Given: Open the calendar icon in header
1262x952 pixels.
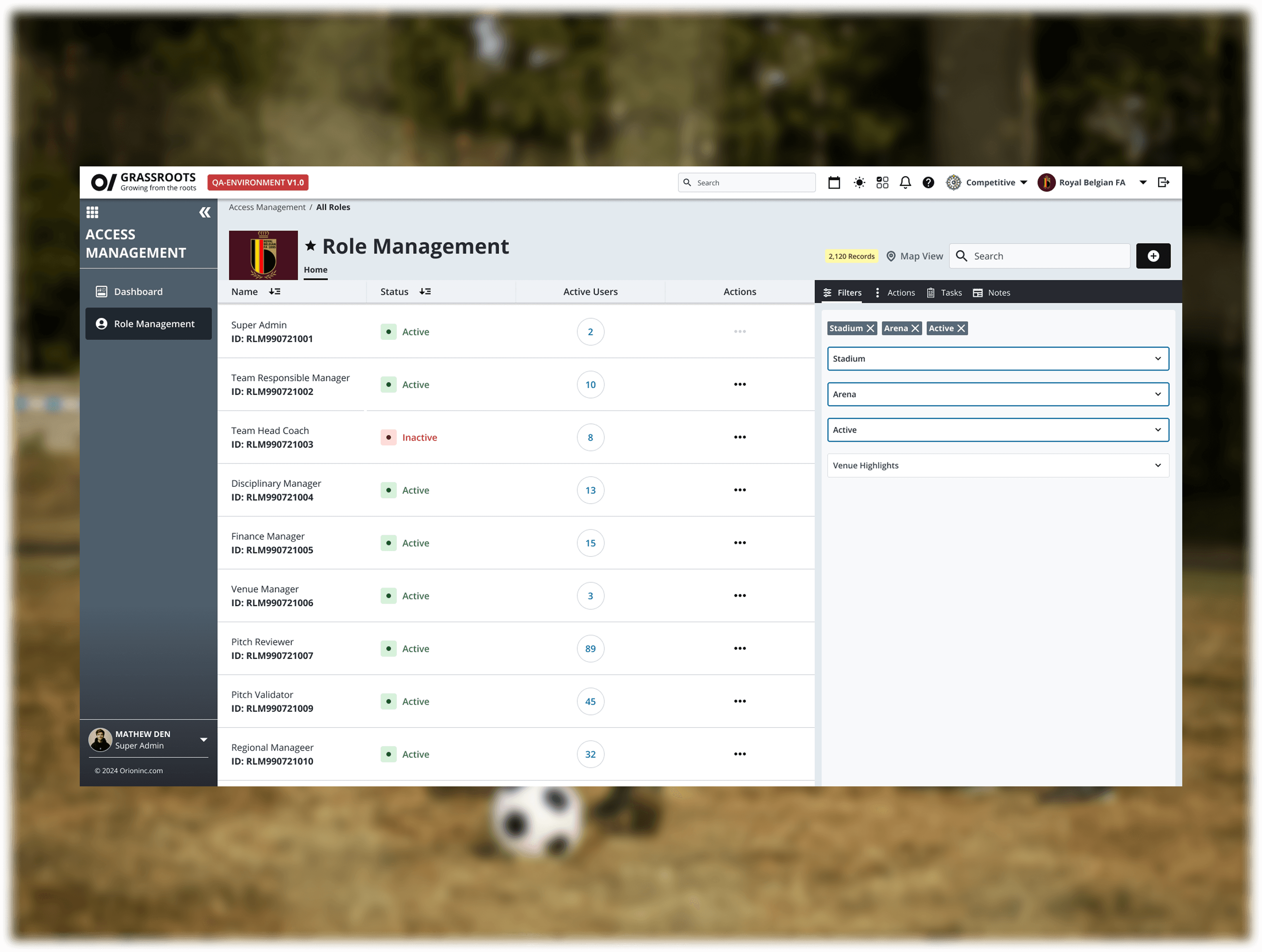Looking at the screenshot, I should pos(833,183).
